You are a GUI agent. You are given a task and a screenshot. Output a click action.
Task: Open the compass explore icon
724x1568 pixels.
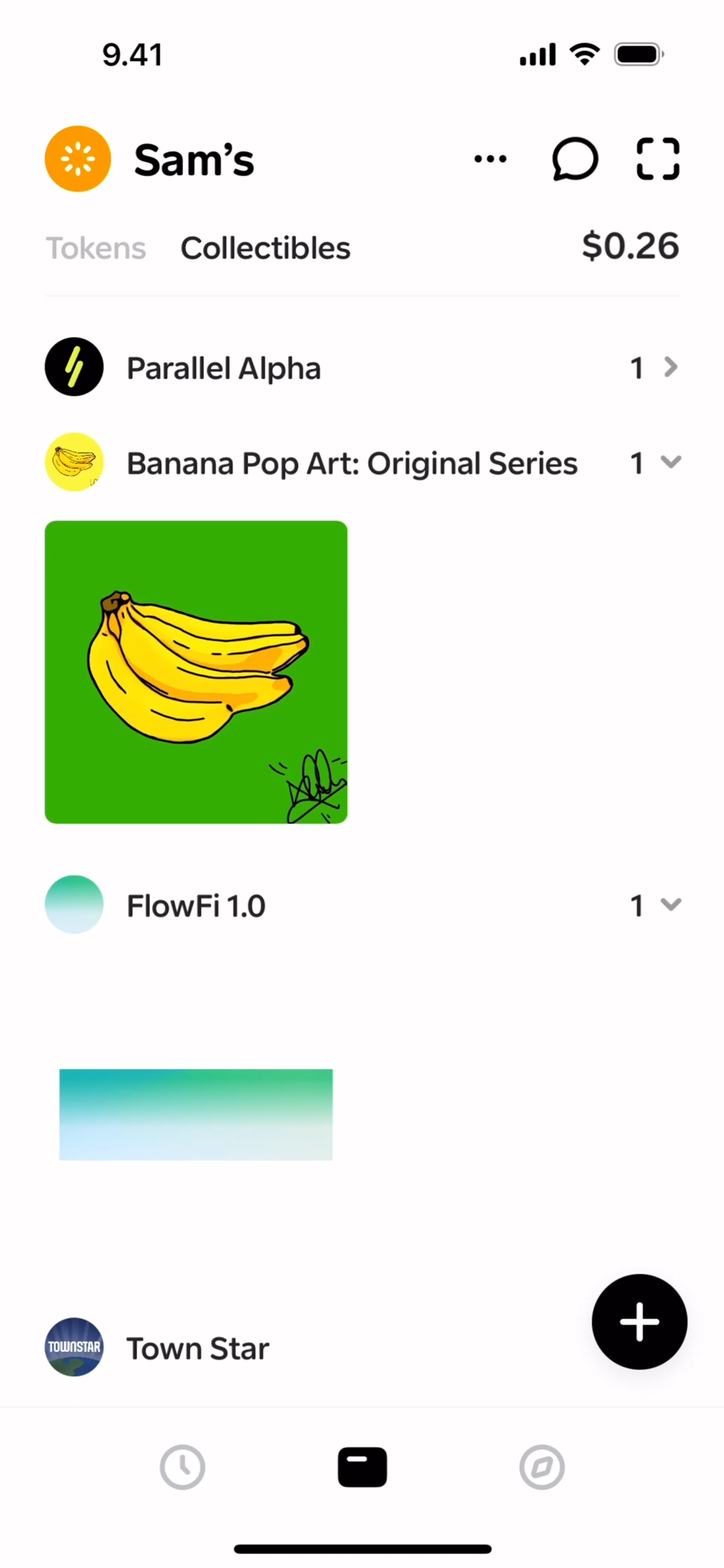[x=542, y=1467]
